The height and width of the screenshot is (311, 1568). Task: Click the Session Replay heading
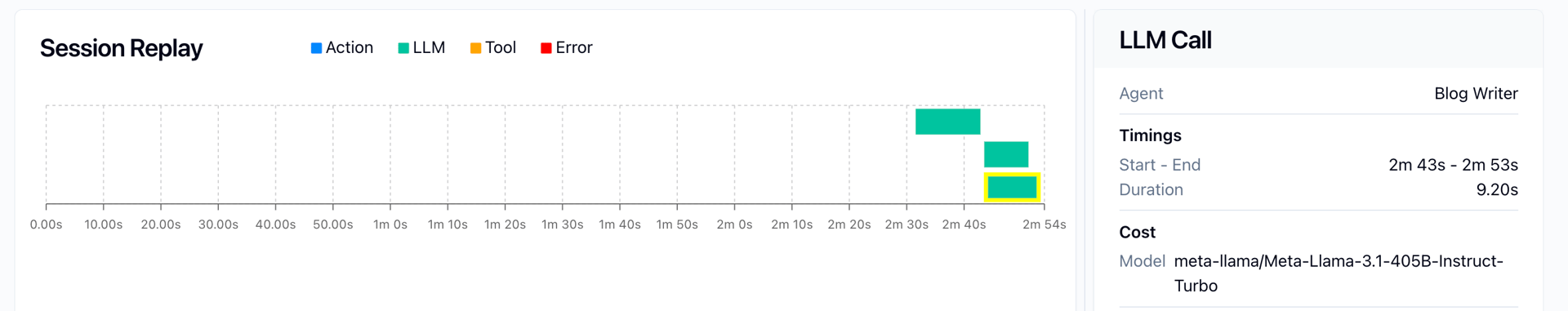tap(121, 48)
